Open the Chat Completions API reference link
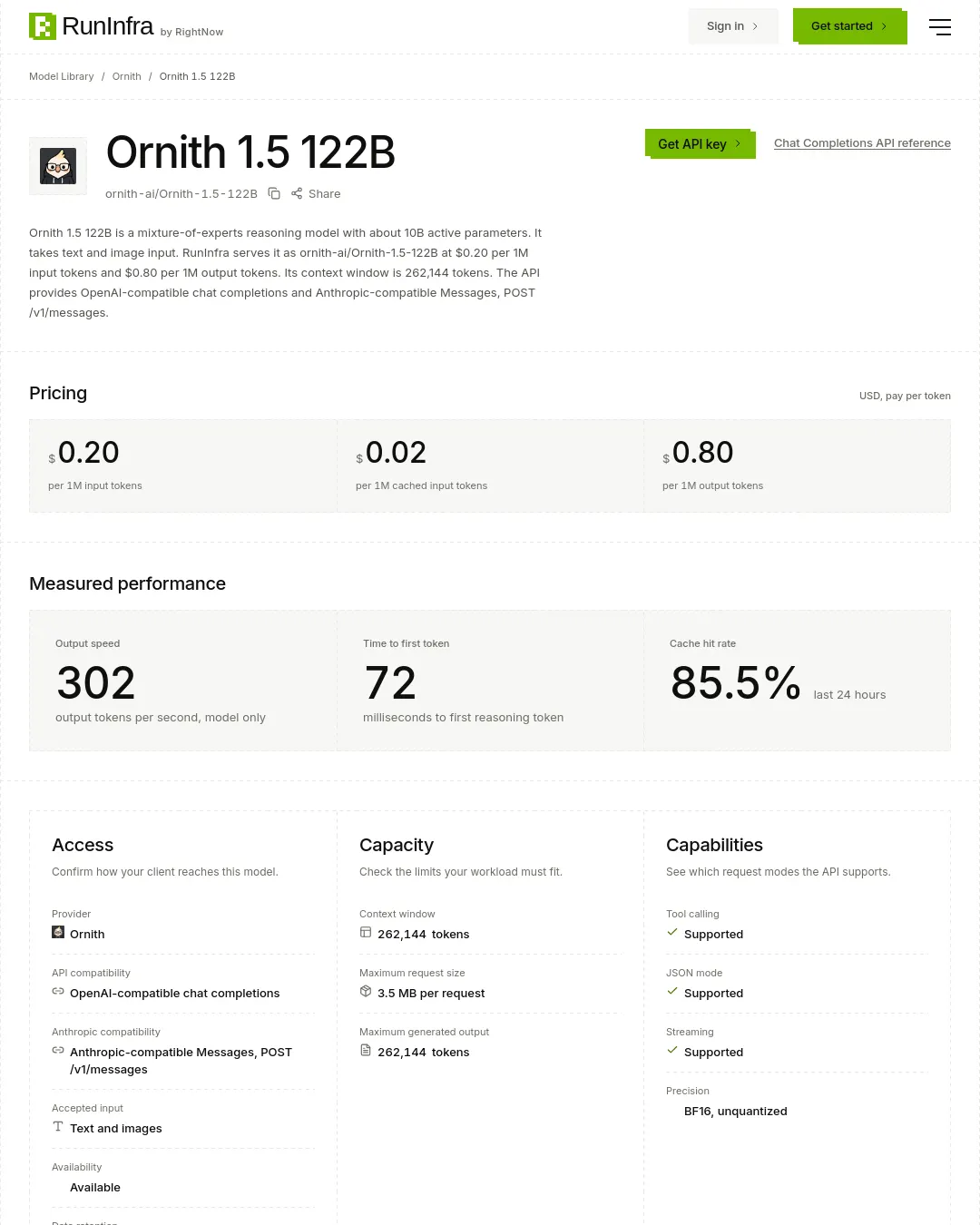The width and height of the screenshot is (980, 1225). click(862, 143)
